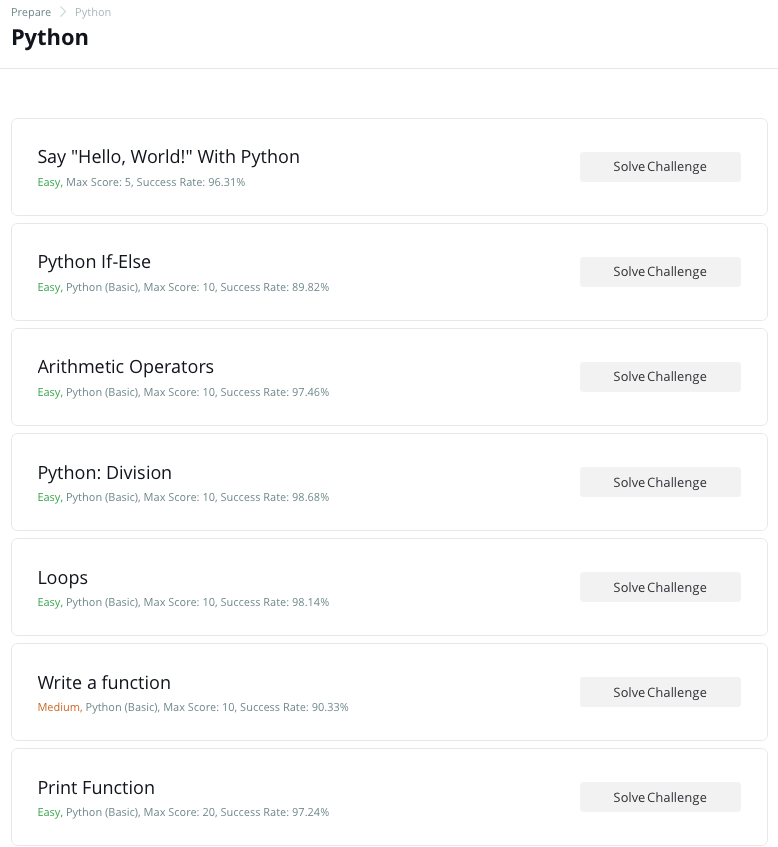This screenshot has height=847, width=778.
Task: Open the Say "Hello, World!" With Python title
Action: 168,157
